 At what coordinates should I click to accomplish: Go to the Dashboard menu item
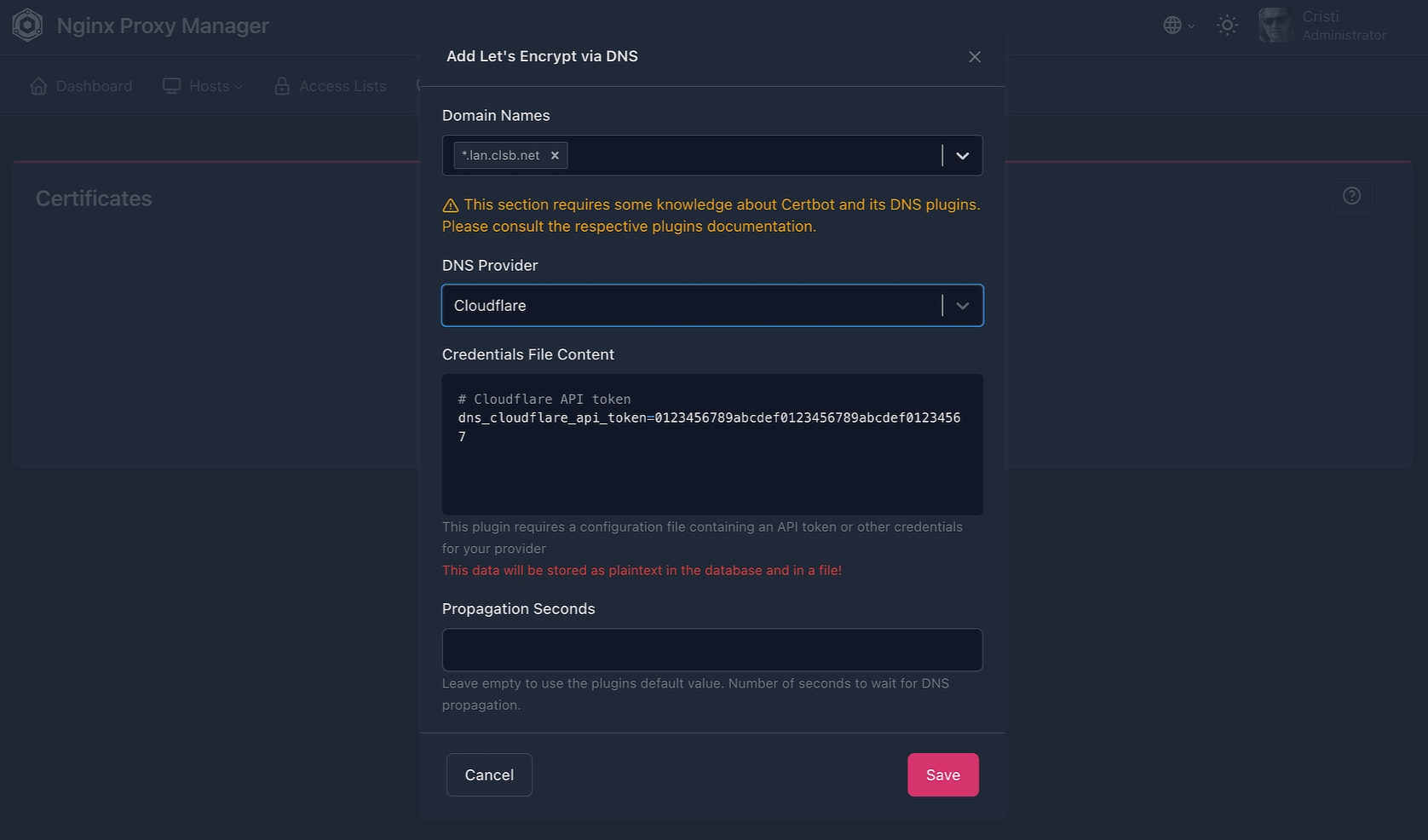94,86
